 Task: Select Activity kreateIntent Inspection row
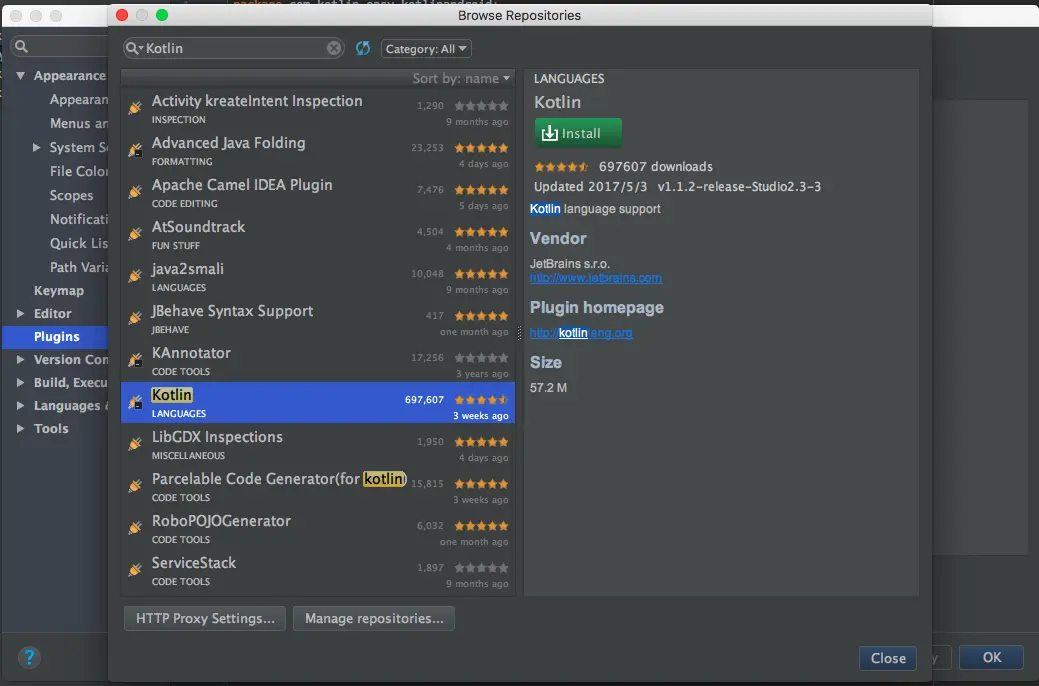pos(317,109)
